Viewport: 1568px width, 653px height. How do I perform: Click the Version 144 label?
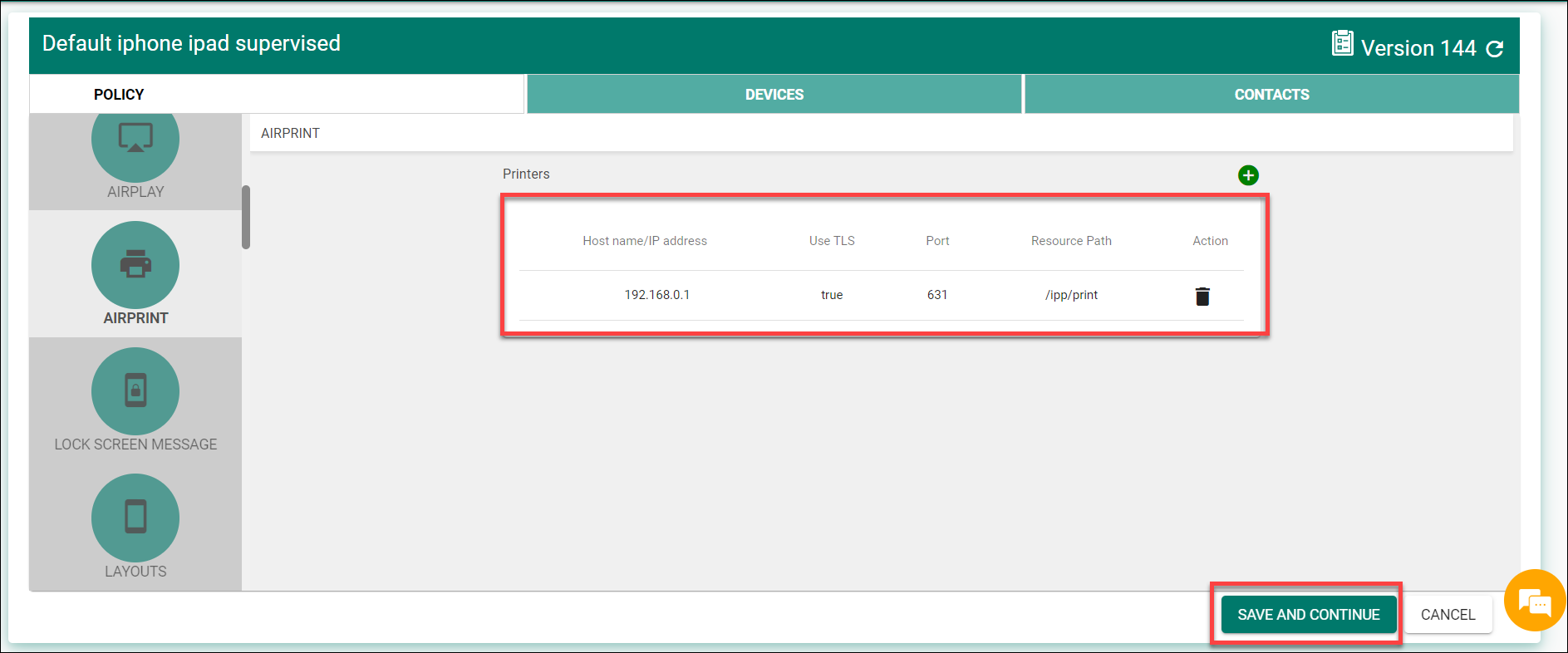point(1418,48)
